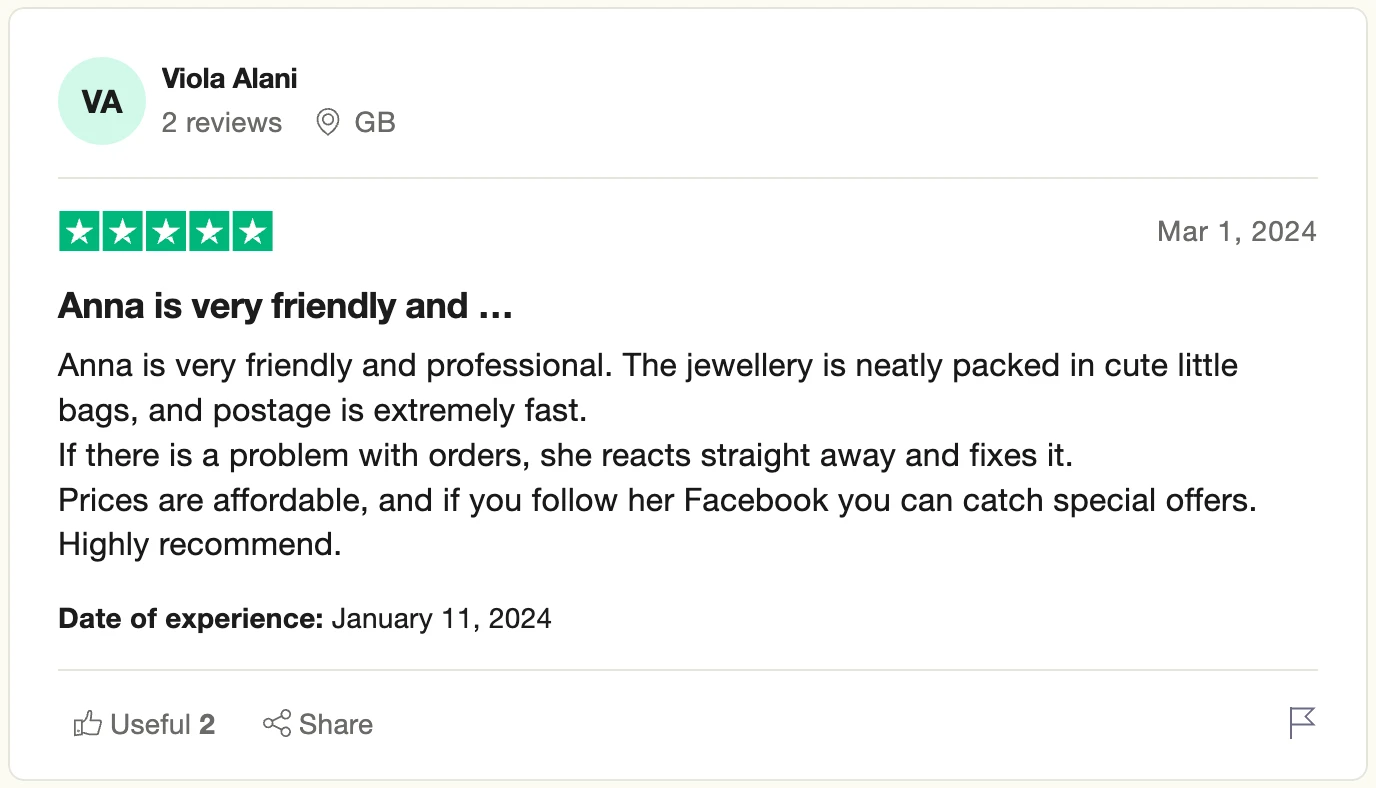Click the fifth green rating star
This screenshot has width=1376, height=788.
[252, 232]
